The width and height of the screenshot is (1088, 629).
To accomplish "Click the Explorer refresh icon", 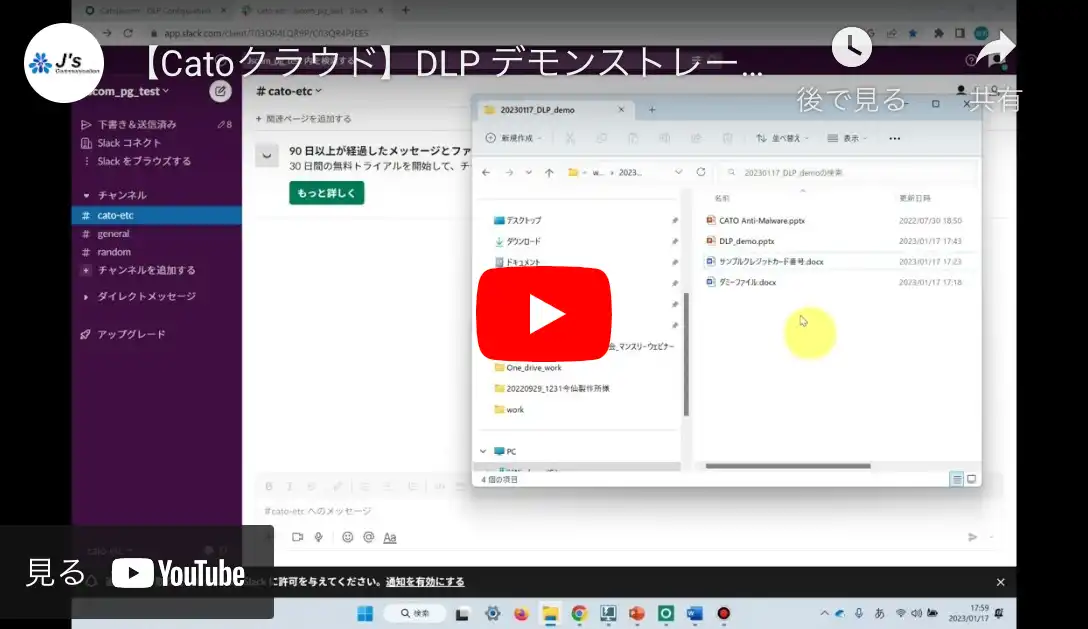I will [701, 172].
